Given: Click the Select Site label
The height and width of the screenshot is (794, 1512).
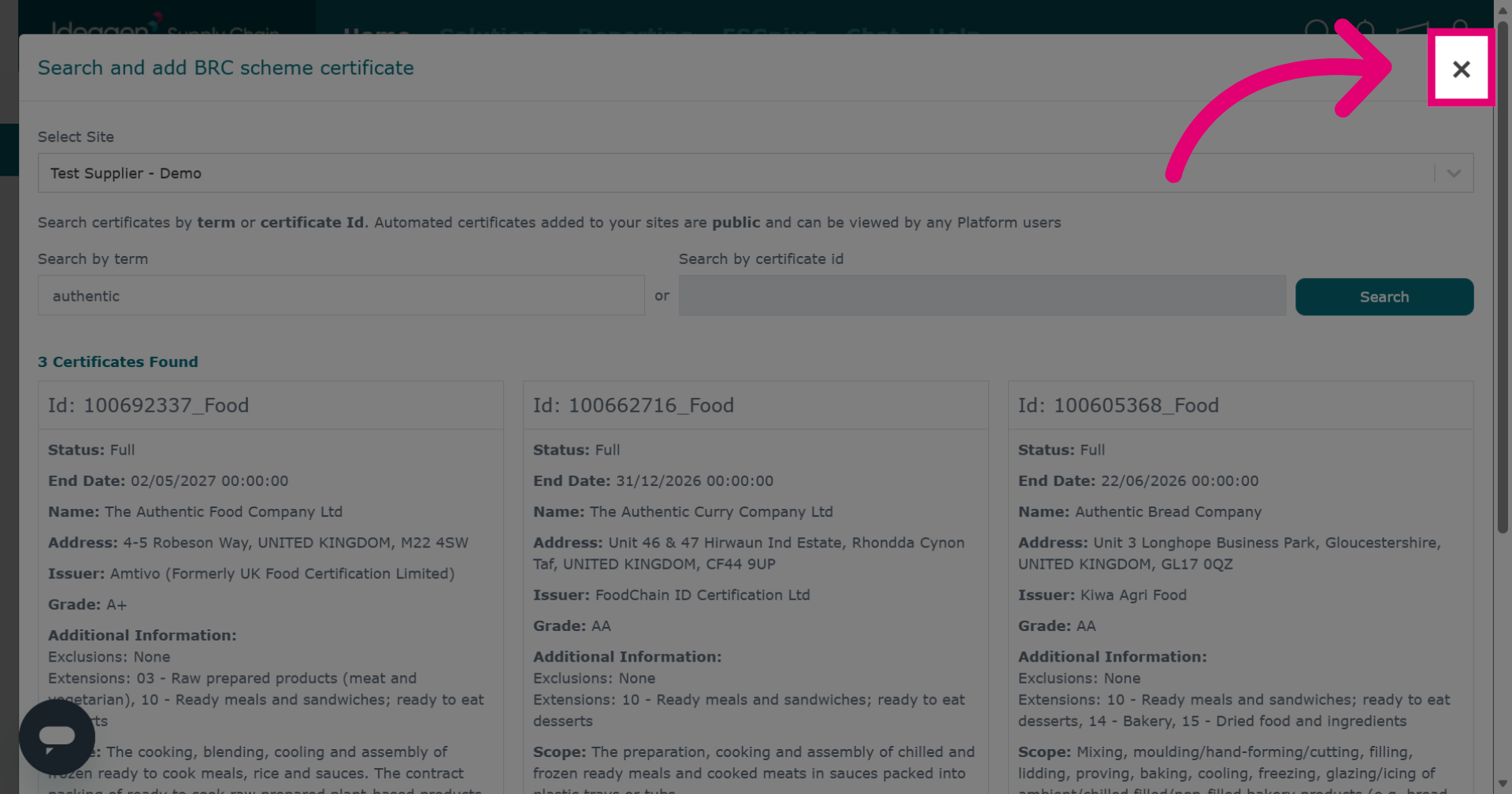Looking at the screenshot, I should pos(76,137).
